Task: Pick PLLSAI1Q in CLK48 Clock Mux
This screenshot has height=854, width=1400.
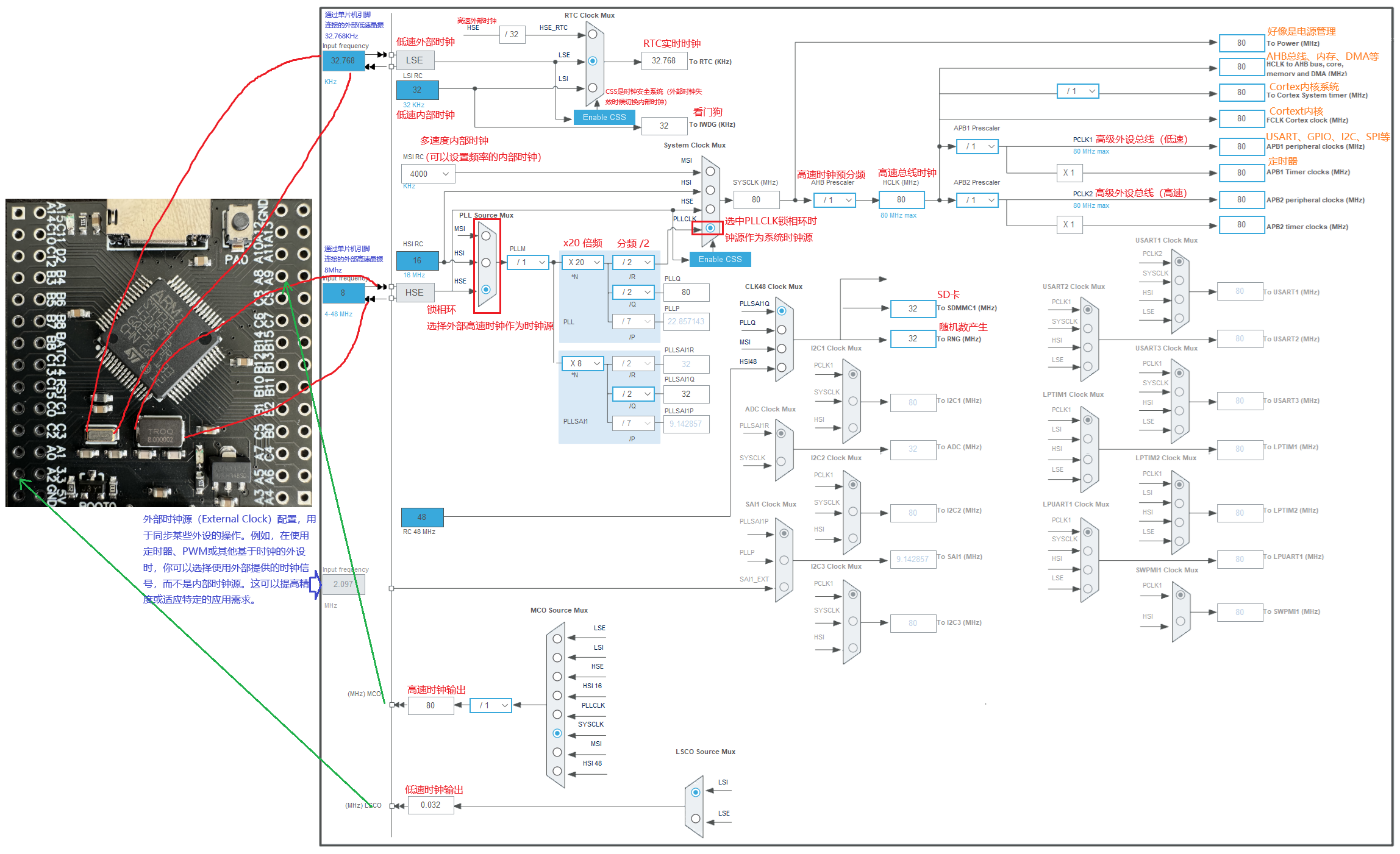Action: (782, 311)
